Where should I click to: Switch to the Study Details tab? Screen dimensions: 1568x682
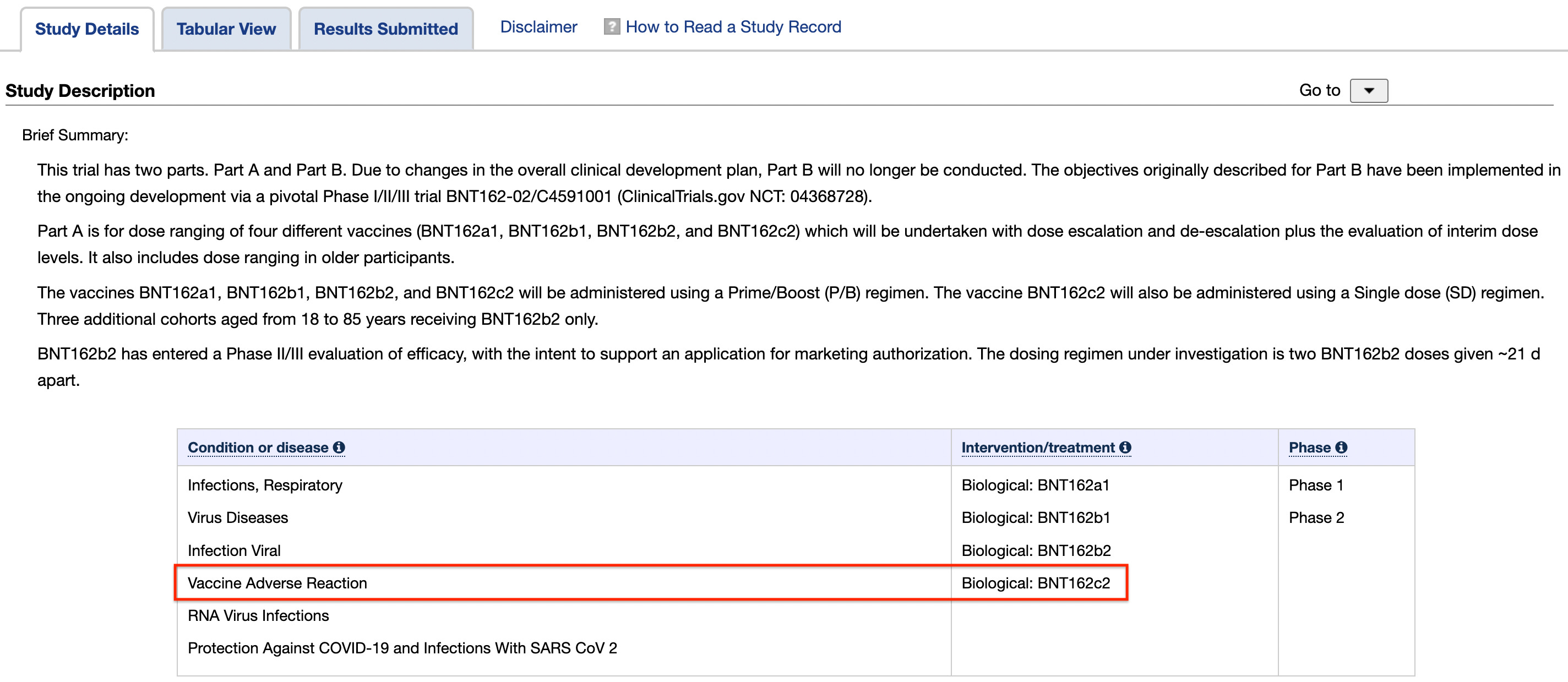(x=87, y=29)
